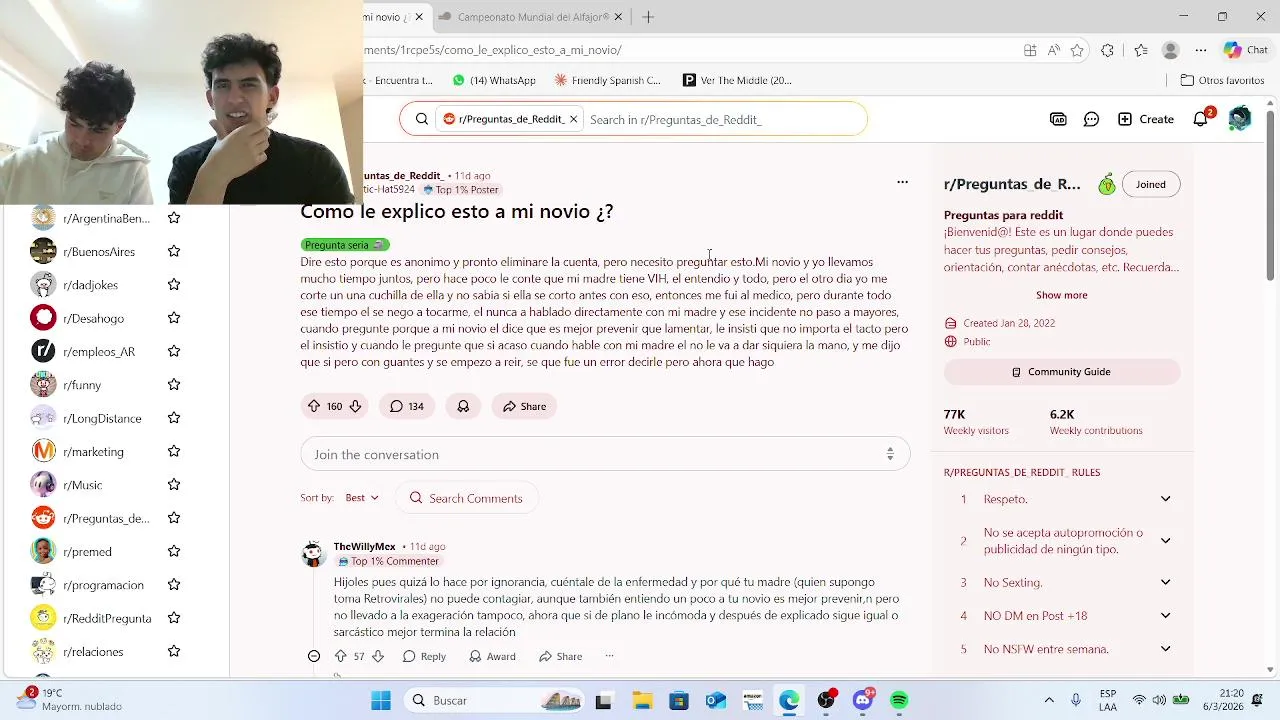The height and width of the screenshot is (720, 1280).
Task: Open the post overflow three-dot menu
Action: (x=902, y=182)
